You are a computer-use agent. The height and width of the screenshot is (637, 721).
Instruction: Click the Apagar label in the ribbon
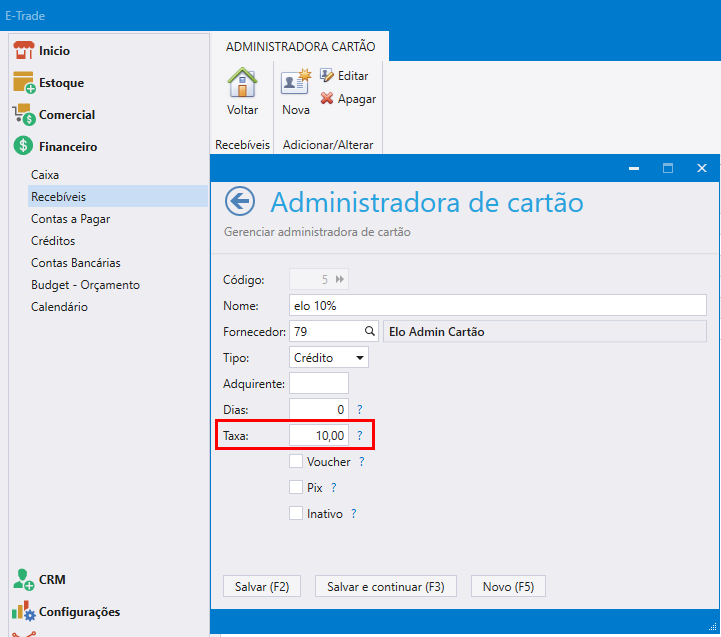[357, 99]
